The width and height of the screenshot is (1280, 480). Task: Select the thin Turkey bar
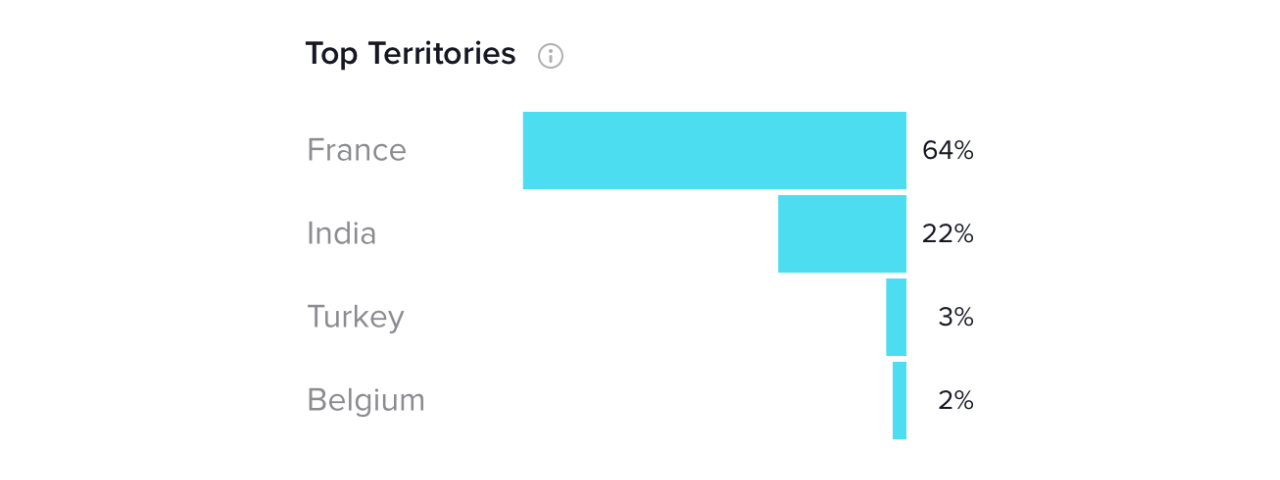(896, 317)
